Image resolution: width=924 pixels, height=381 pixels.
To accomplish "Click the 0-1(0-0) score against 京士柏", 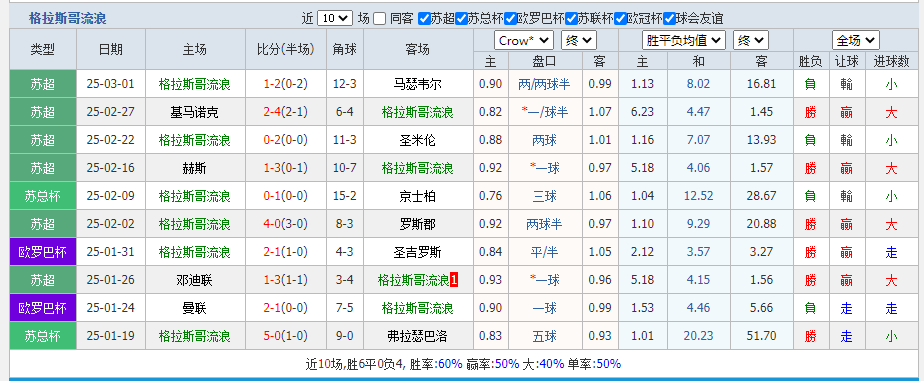I will [286, 196].
